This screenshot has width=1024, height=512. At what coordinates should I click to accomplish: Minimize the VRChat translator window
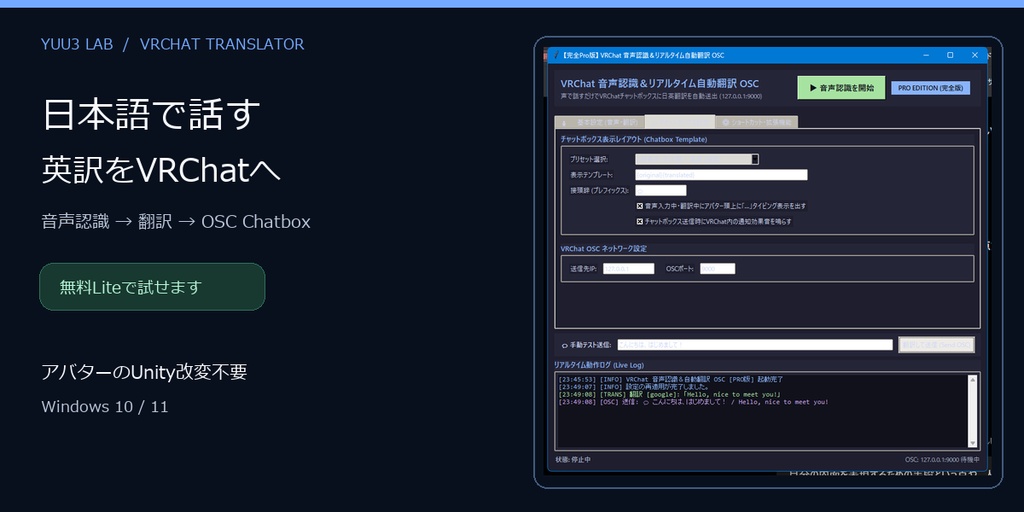coord(927,56)
